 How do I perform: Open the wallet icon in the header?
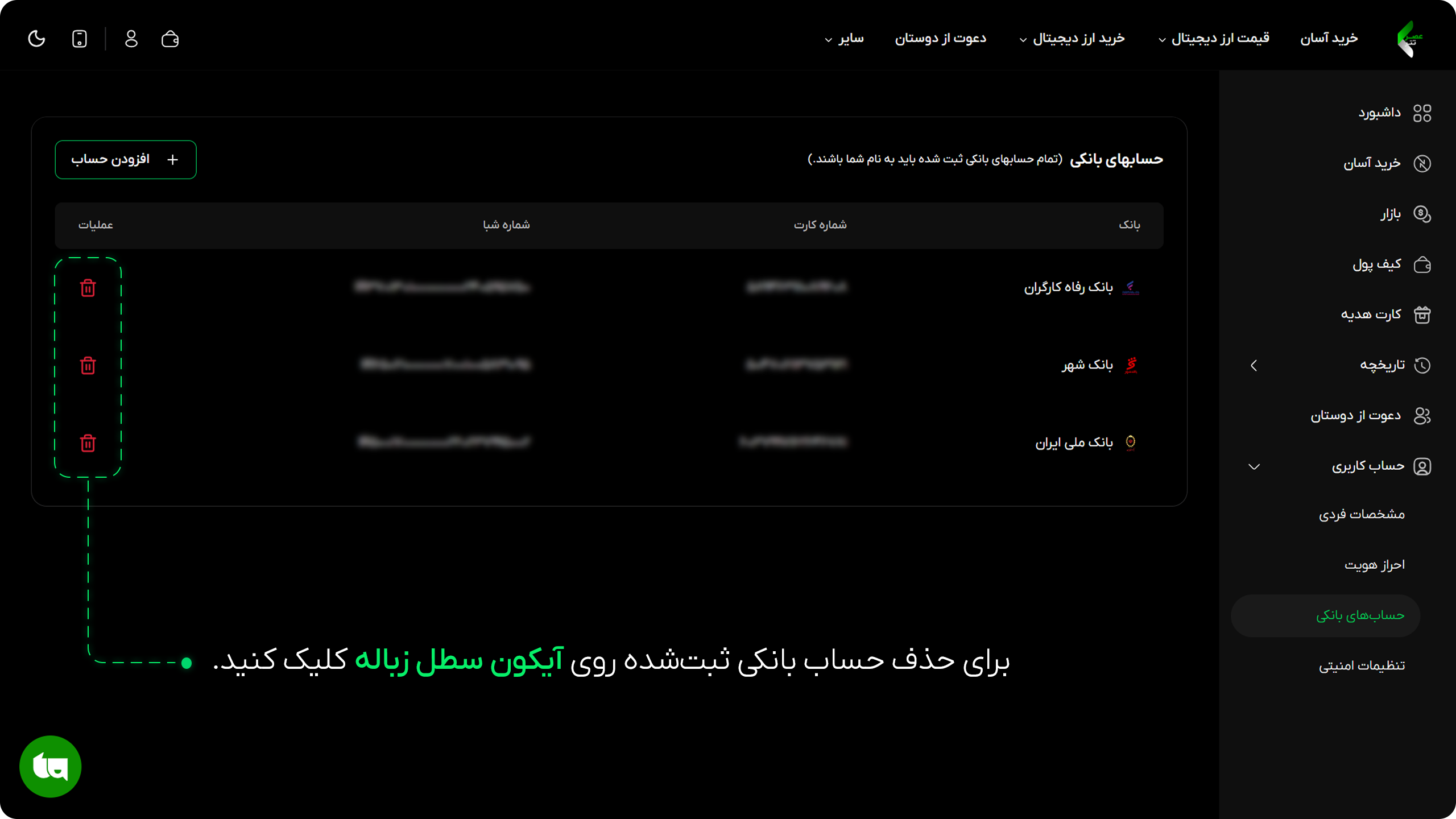pos(170,39)
